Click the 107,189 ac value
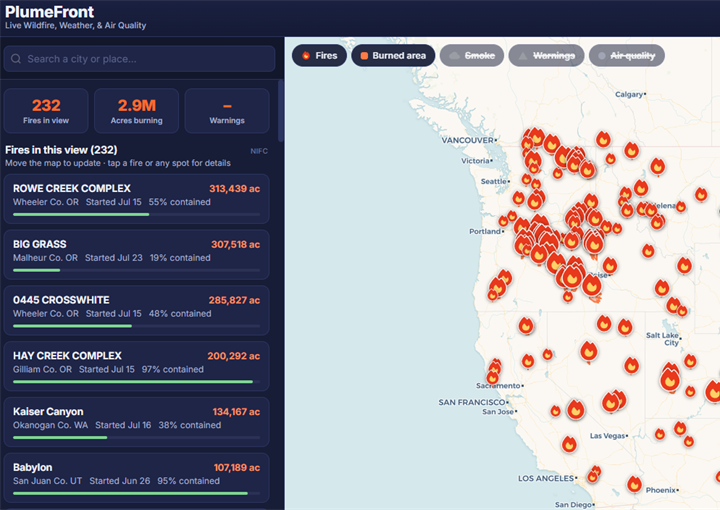 click(237, 468)
